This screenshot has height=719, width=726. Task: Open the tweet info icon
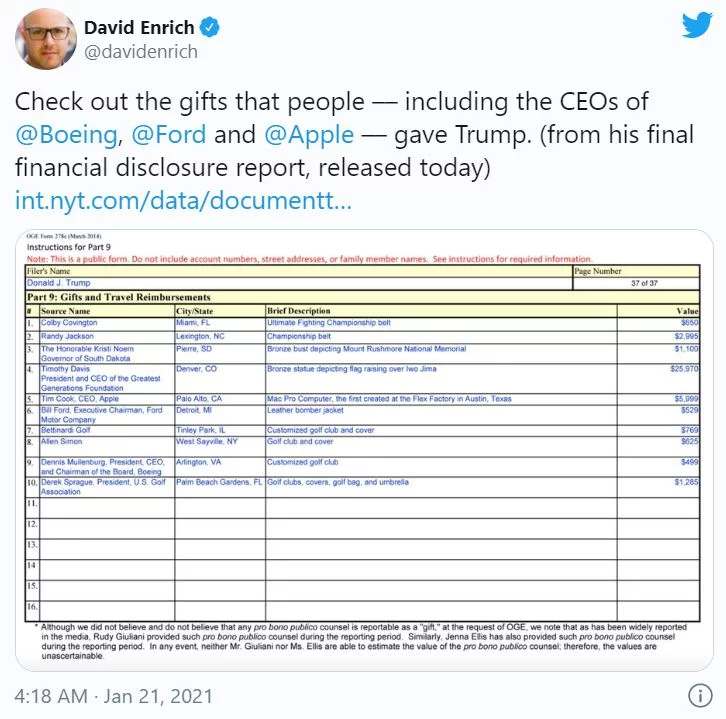(x=700, y=695)
